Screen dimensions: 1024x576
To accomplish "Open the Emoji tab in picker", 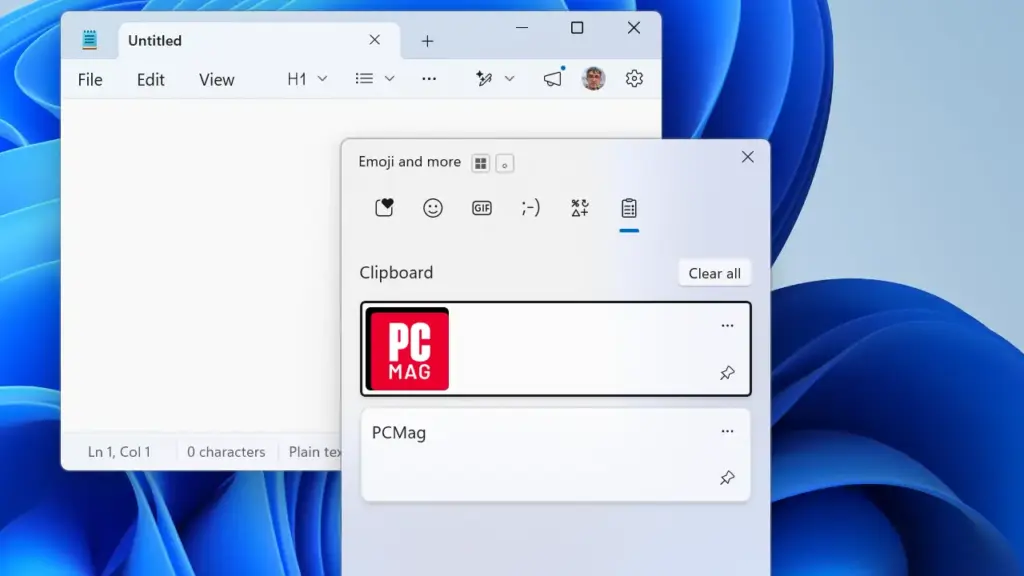I will (x=432, y=208).
